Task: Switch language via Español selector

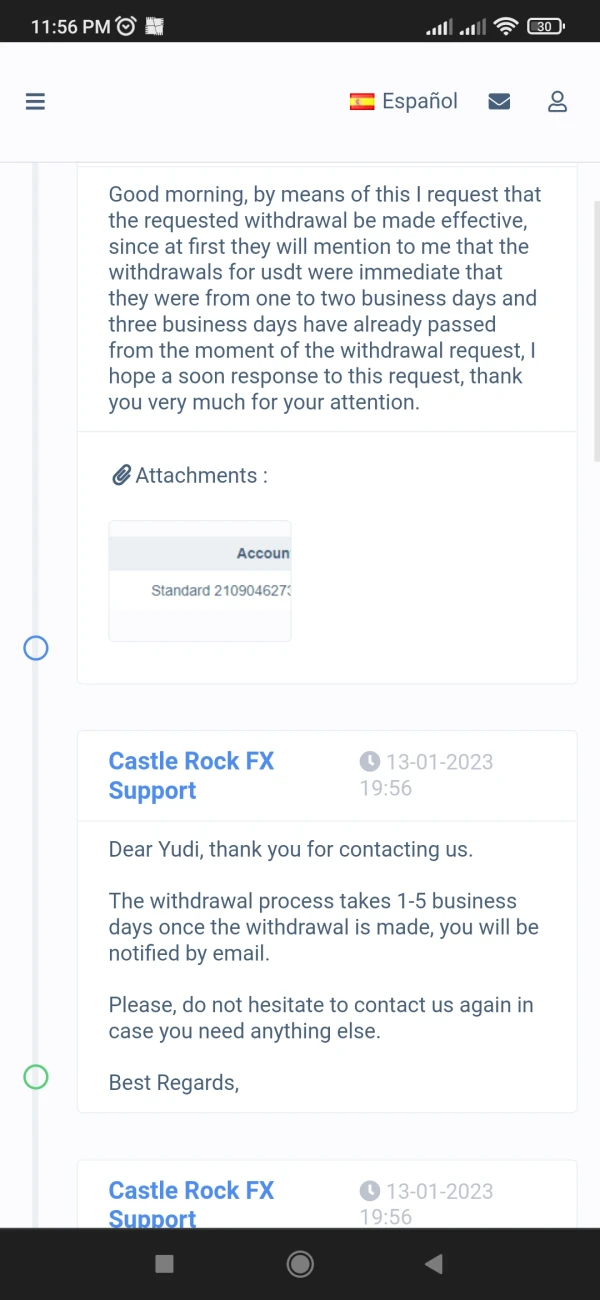Action: pyautogui.click(x=419, y=101)
